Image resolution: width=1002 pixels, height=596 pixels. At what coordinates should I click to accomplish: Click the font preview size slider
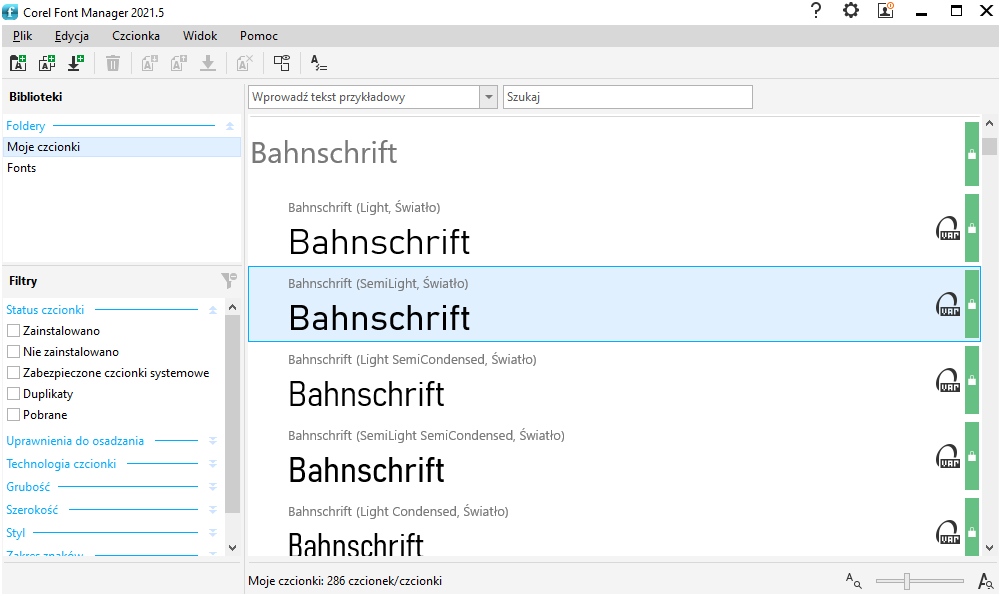[920, 580]
